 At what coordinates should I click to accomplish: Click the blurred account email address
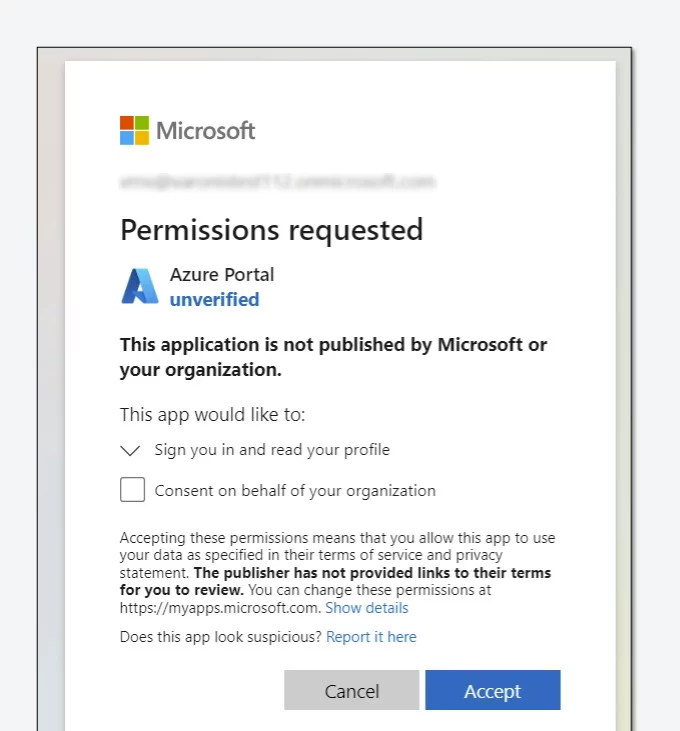pyautogui.click(x=277, y=182)
